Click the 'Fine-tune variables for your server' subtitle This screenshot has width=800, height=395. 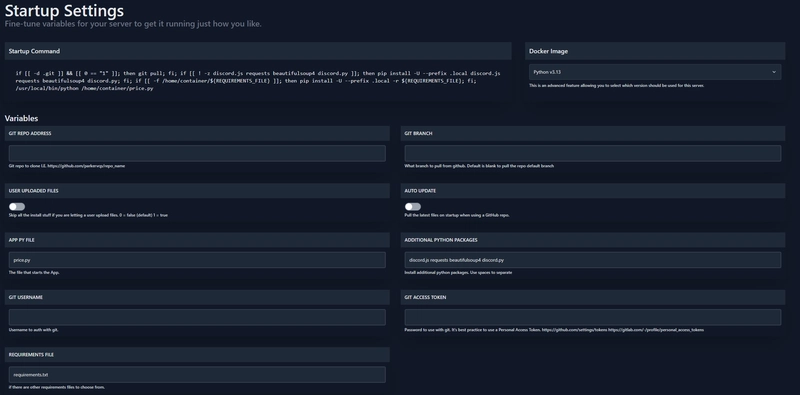click(133, 24)
